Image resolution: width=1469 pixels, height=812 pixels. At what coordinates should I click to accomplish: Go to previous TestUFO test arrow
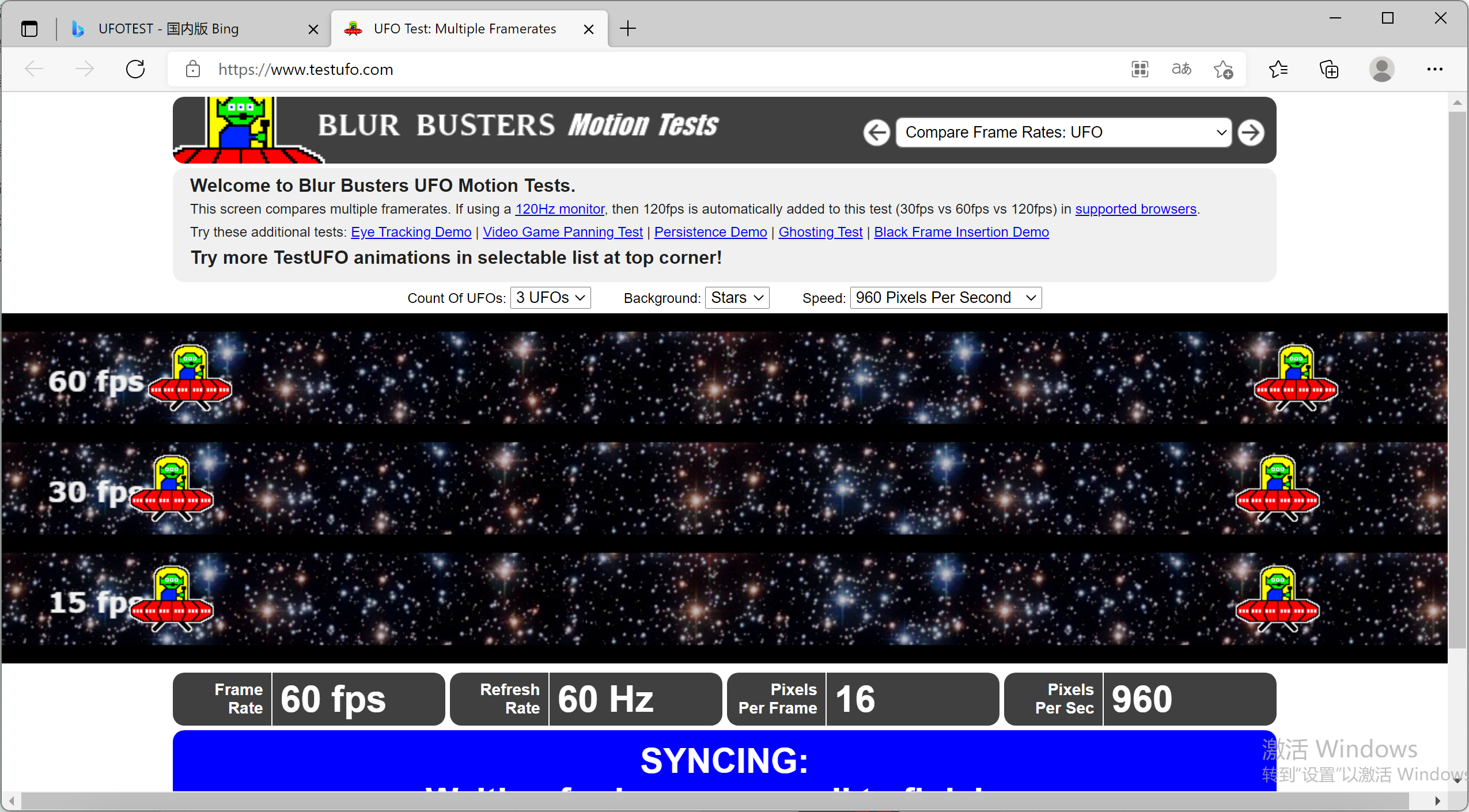tap(877, 132)
